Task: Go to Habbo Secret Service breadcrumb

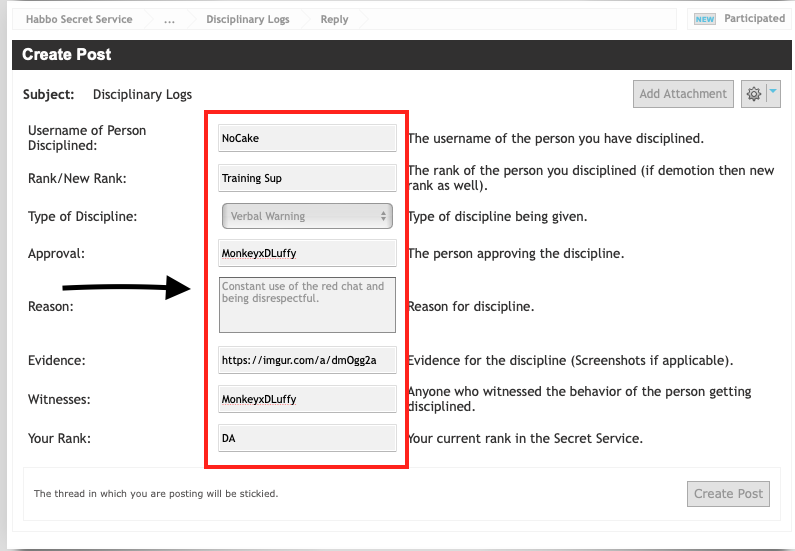Action: [79, 19]
